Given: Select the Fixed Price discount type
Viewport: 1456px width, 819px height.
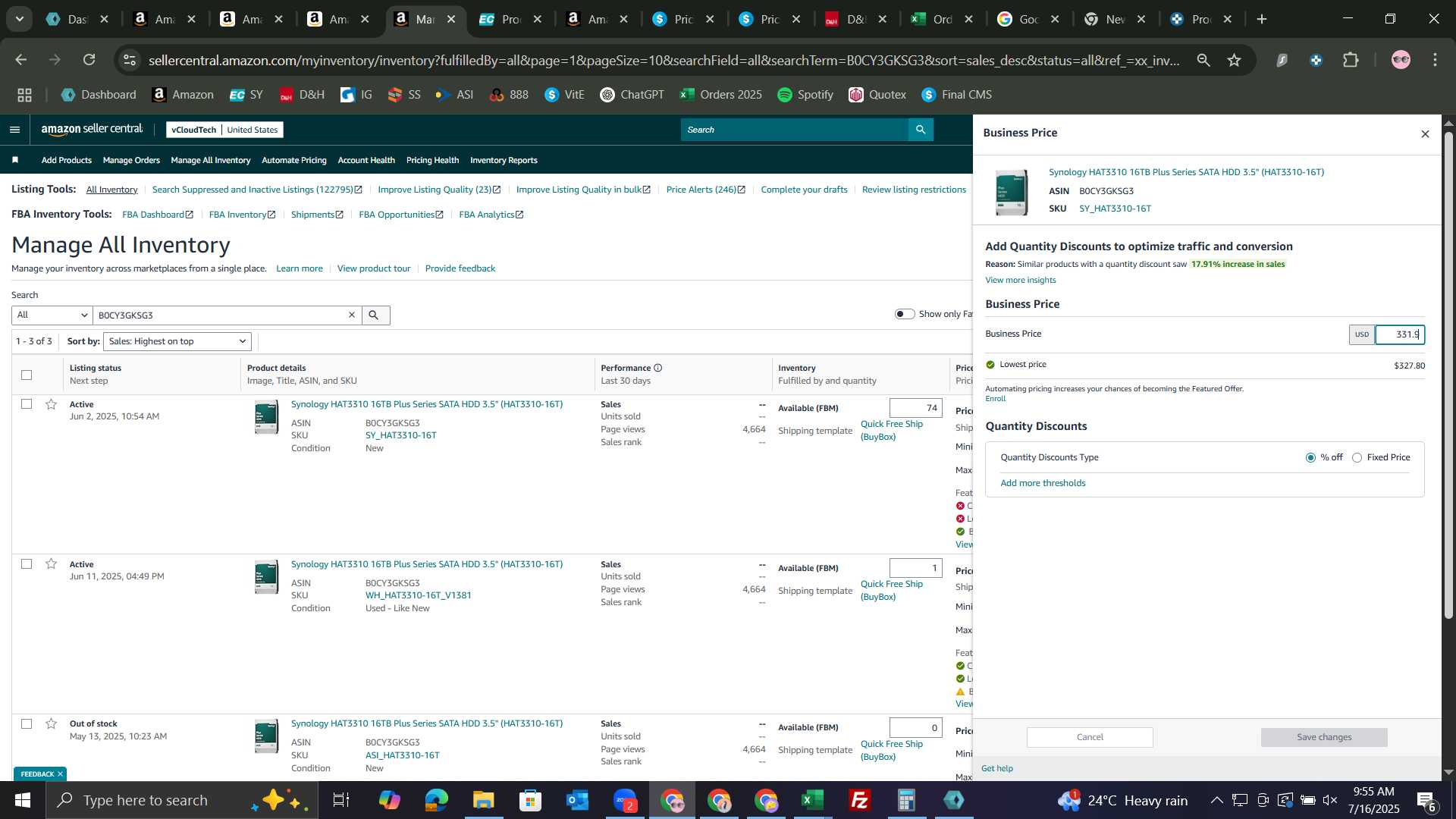Looking at the screenshot, I should [x=1357, y=458].
